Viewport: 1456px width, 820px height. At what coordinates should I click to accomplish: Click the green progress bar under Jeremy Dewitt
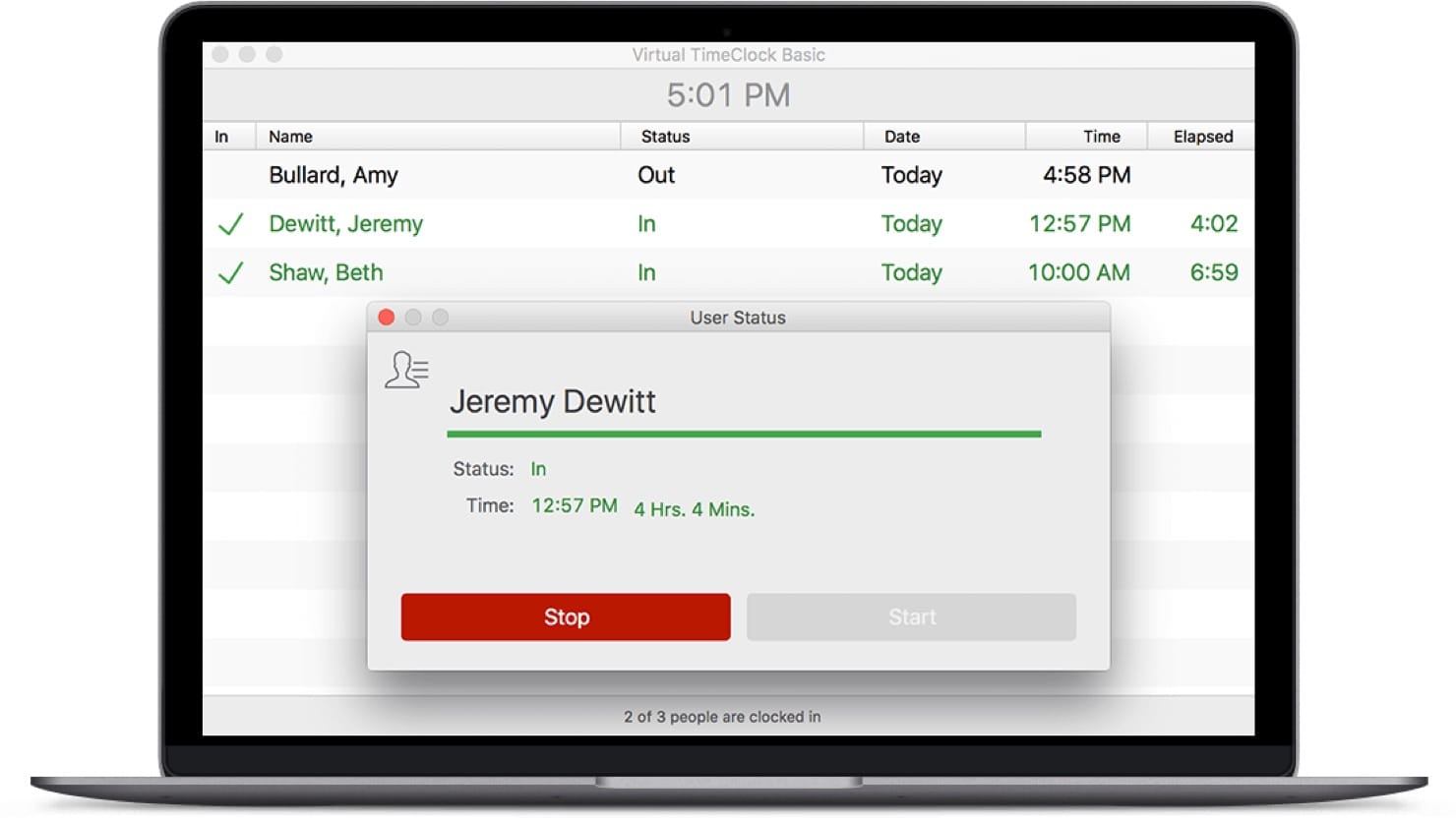(745, 433)
